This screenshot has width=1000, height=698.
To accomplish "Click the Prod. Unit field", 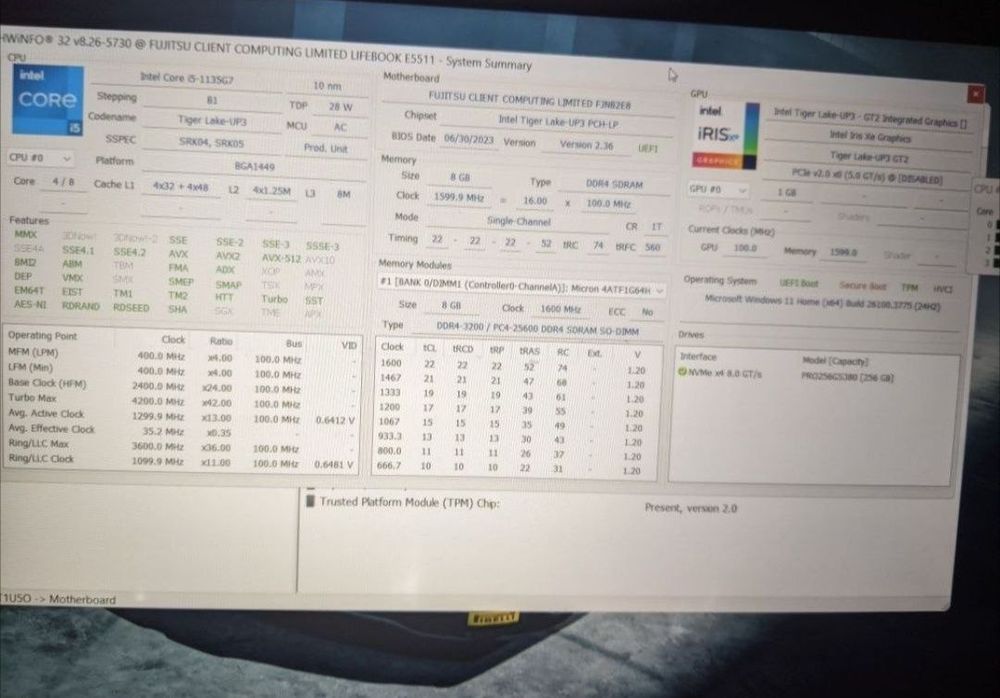I will (326, 147).
